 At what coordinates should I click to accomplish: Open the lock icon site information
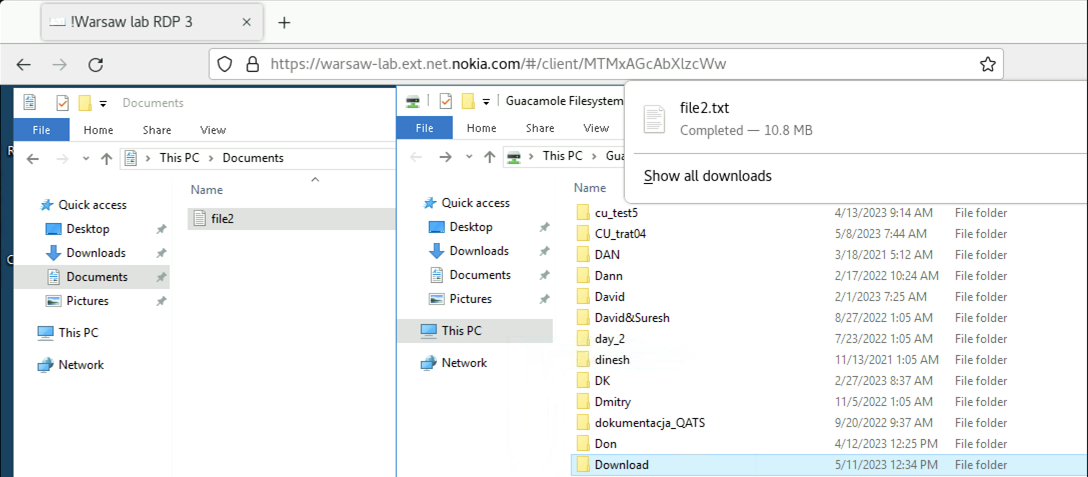(x=253, y=64)
